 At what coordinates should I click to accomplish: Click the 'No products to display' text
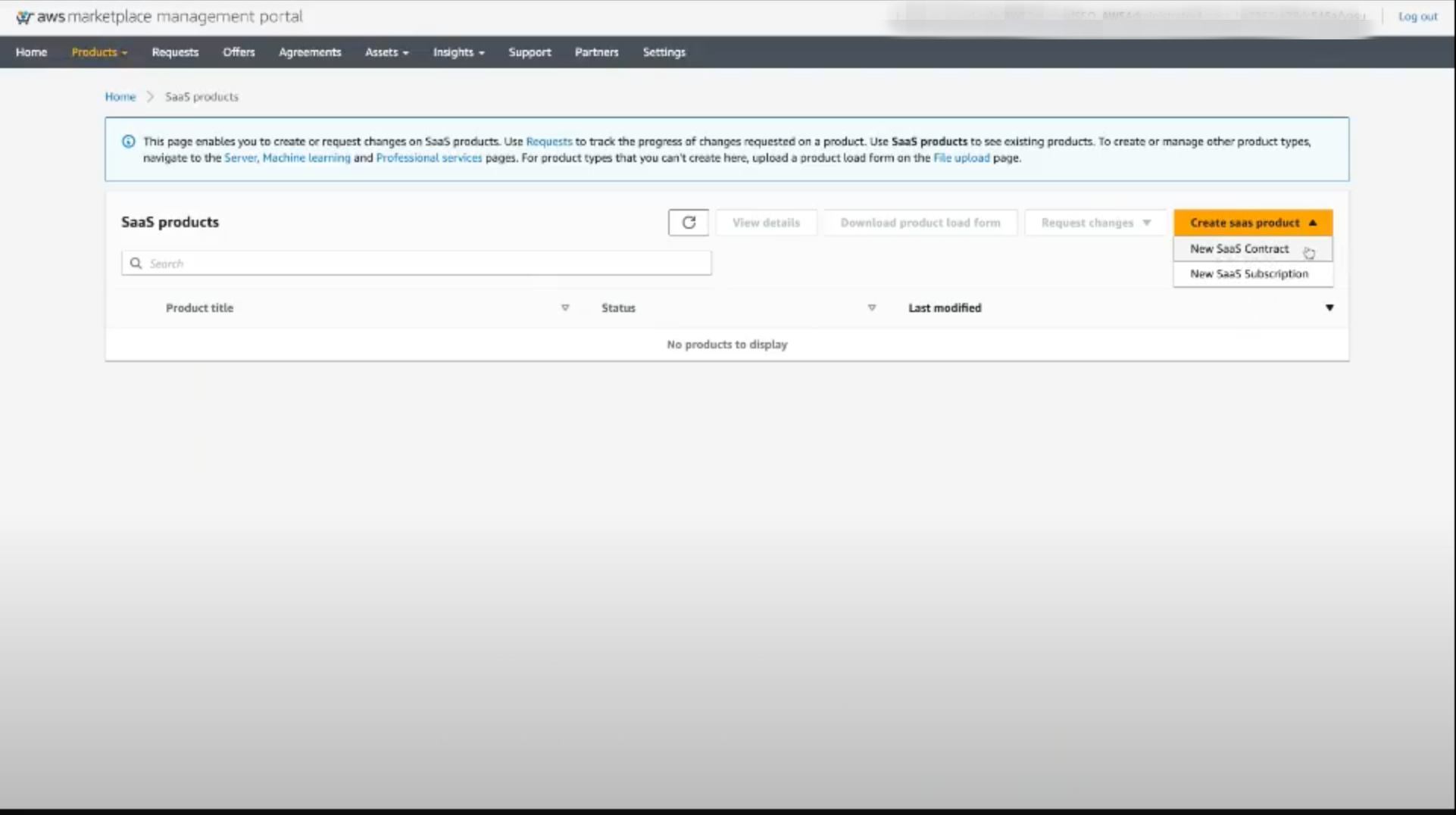(x=727, y=345)
